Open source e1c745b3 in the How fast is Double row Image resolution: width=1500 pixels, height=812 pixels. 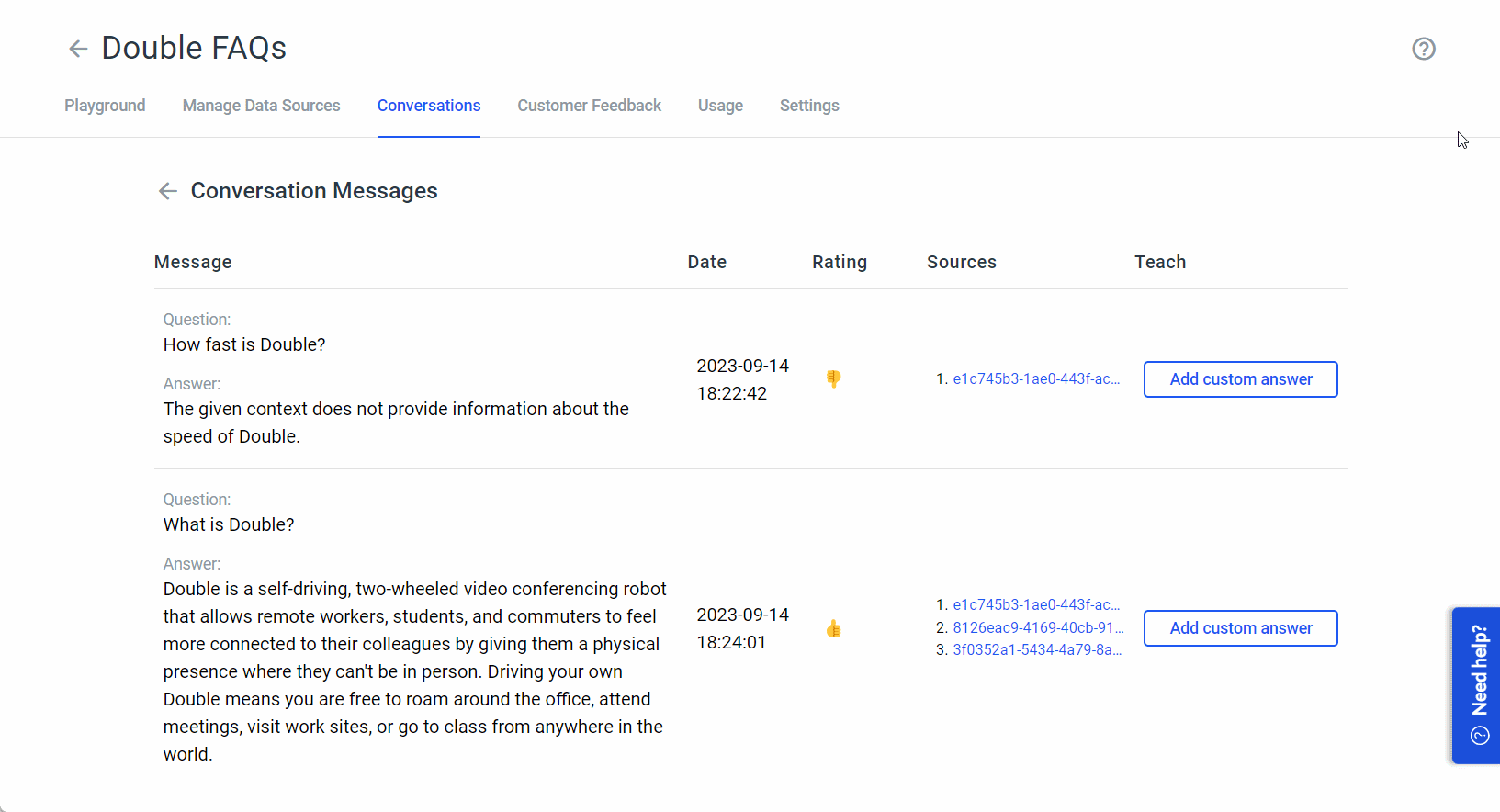[1036, 378]
